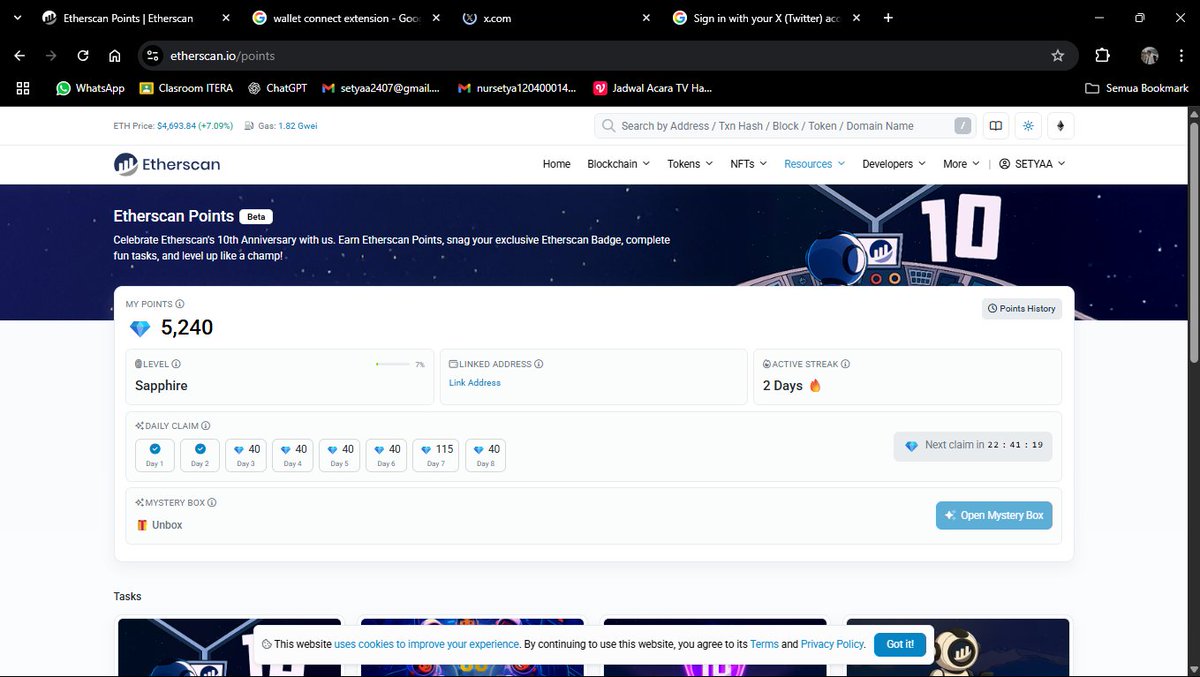The height and width of the screenshot is (677, 1200).
Task: Click the blue diamond beside 5,240 points
Action: (x=140, y=328)
